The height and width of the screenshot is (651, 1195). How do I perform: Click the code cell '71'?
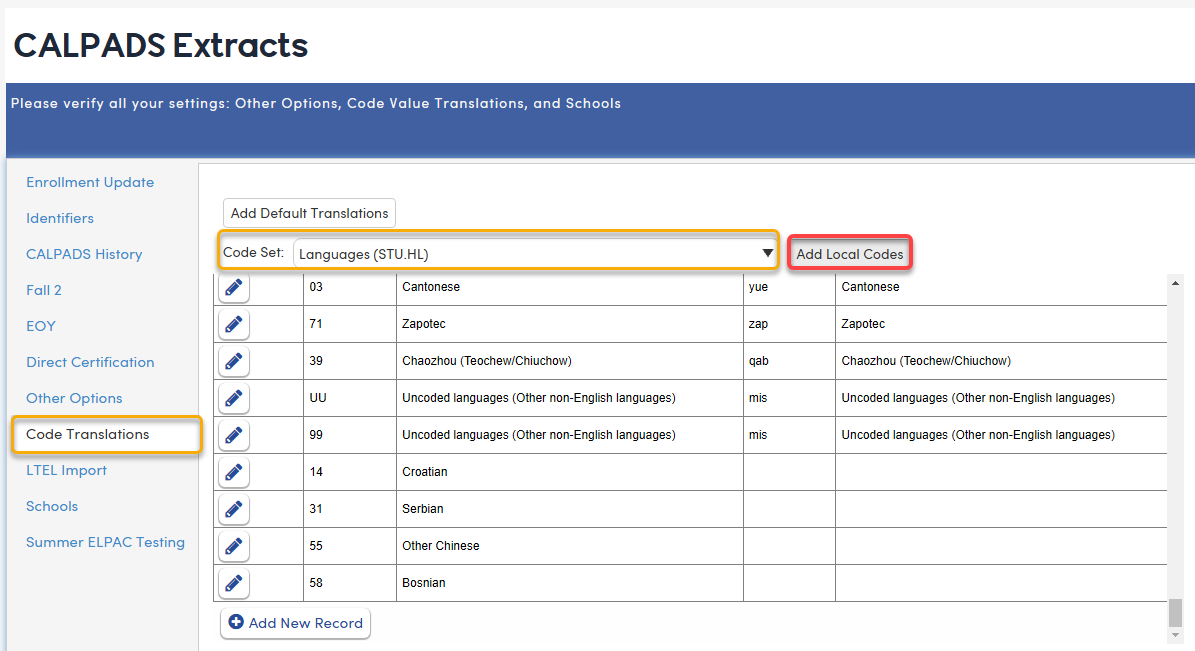(x=350, y=324)
